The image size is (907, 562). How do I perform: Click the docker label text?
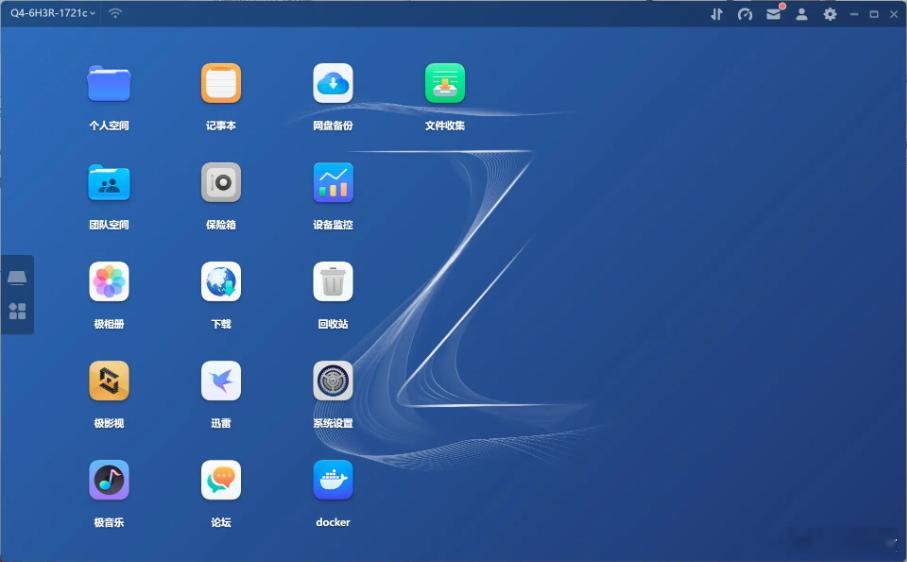pos(333,522)
